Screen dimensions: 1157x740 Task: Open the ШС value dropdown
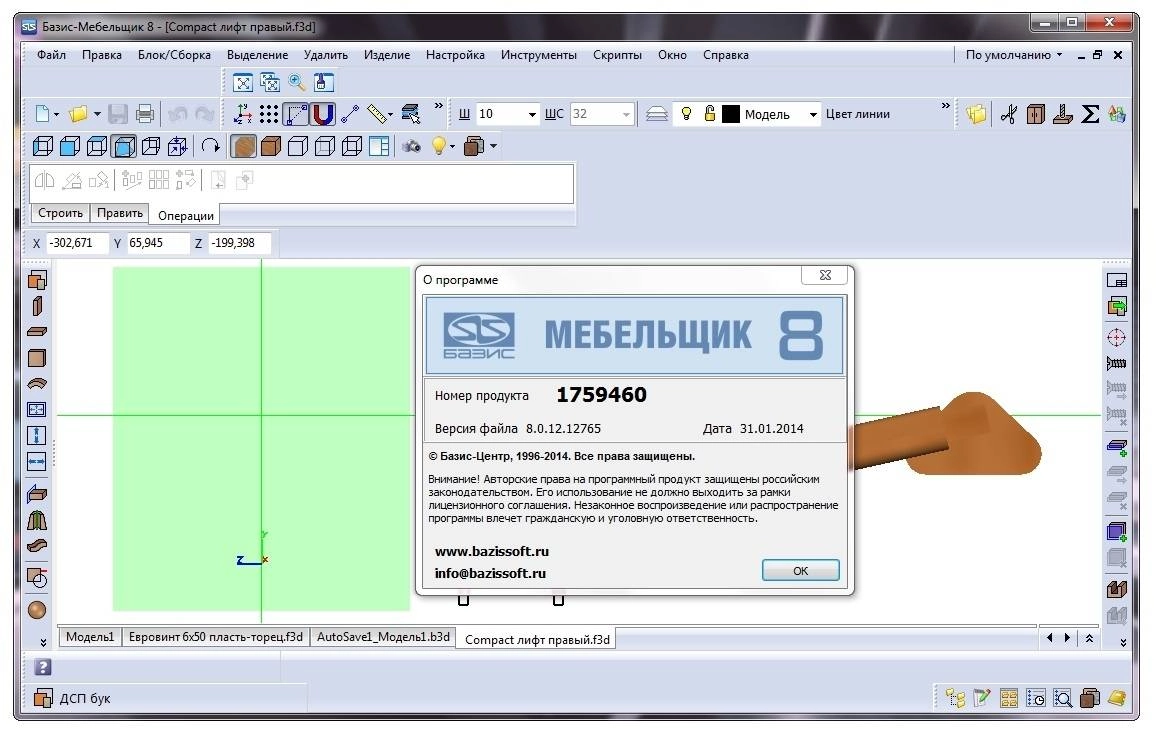(626, 114)
